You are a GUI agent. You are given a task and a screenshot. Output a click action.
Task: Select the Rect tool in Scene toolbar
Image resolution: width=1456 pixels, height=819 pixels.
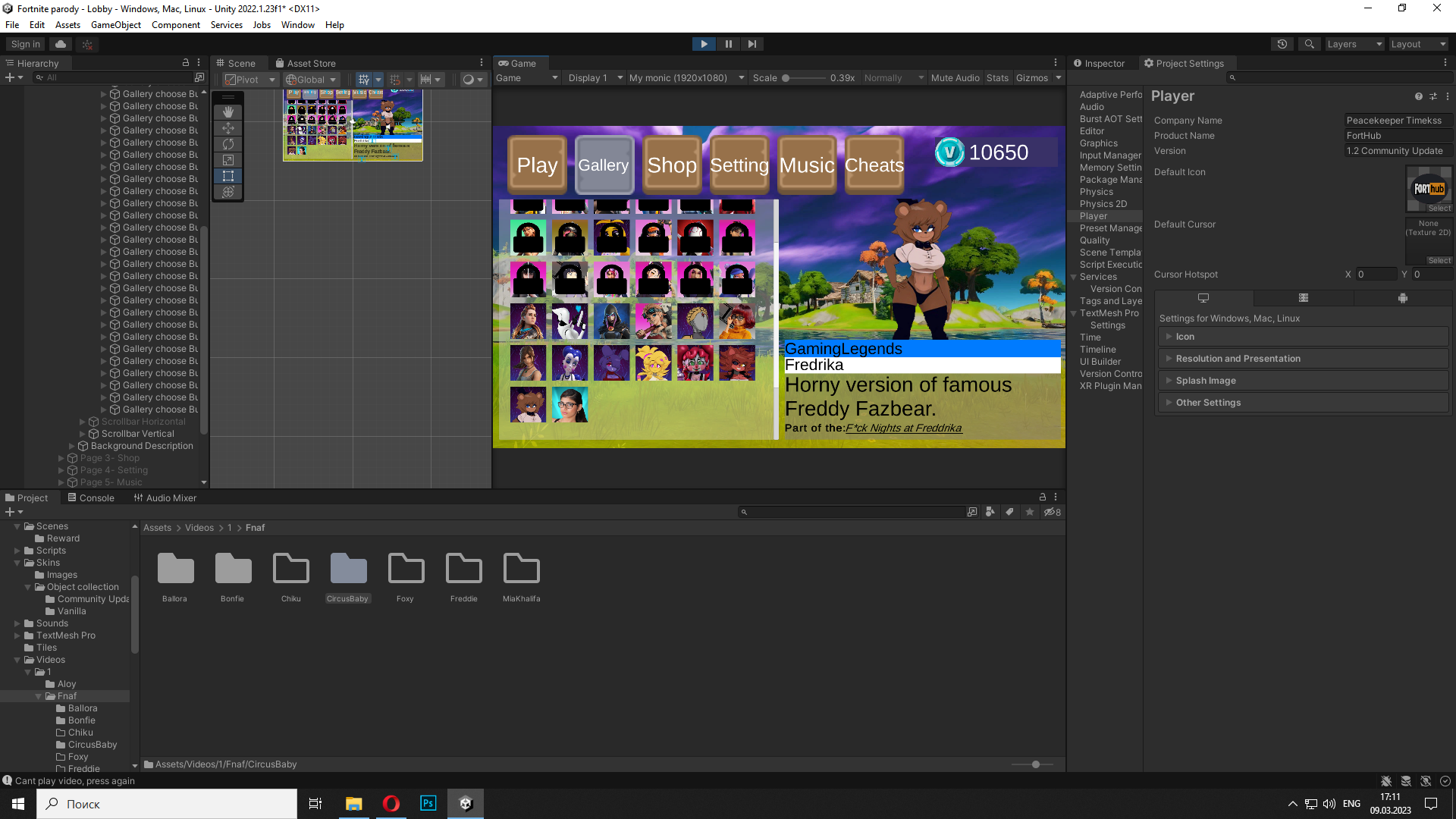tap(228, 176)
